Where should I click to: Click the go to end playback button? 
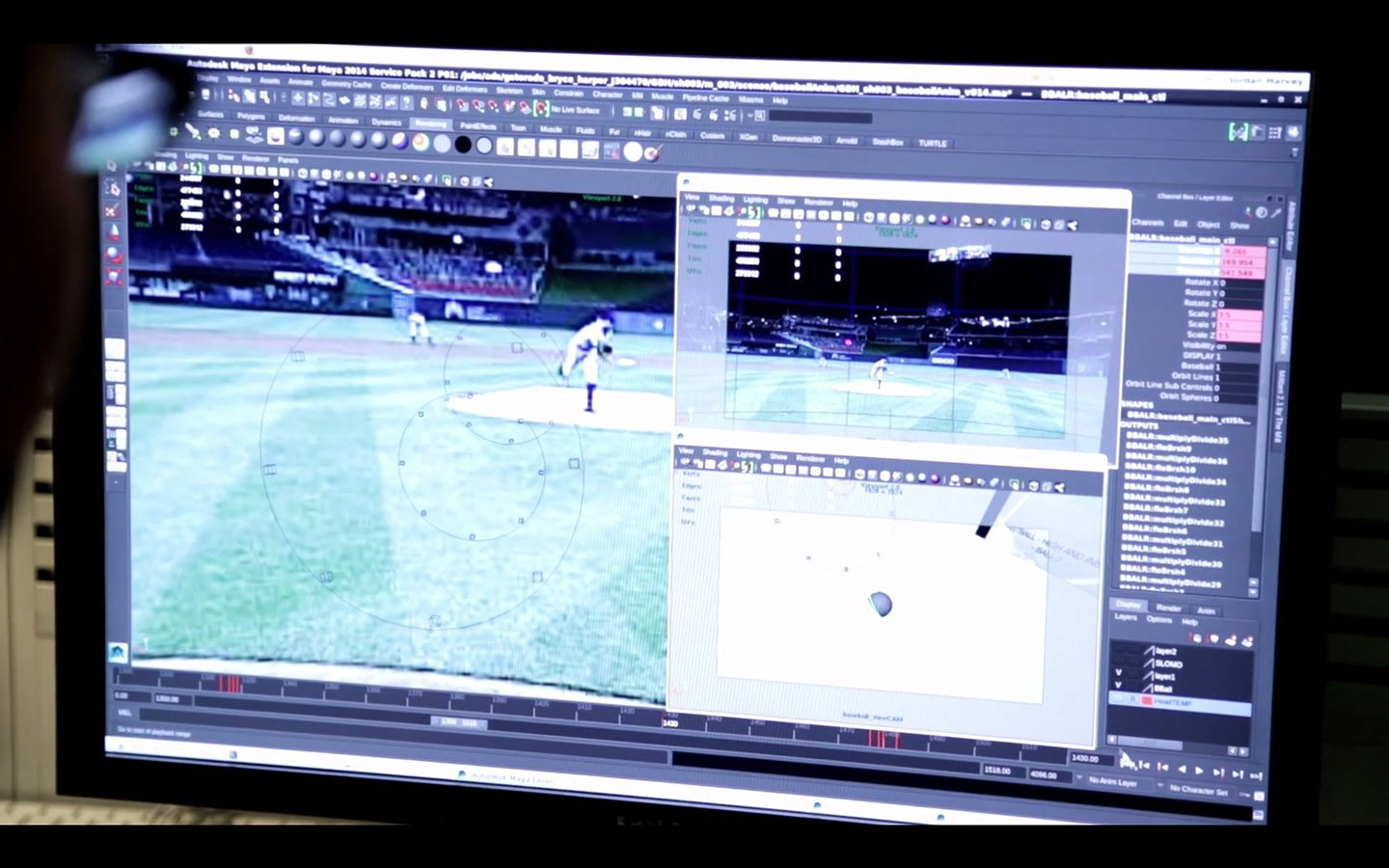1256,775
